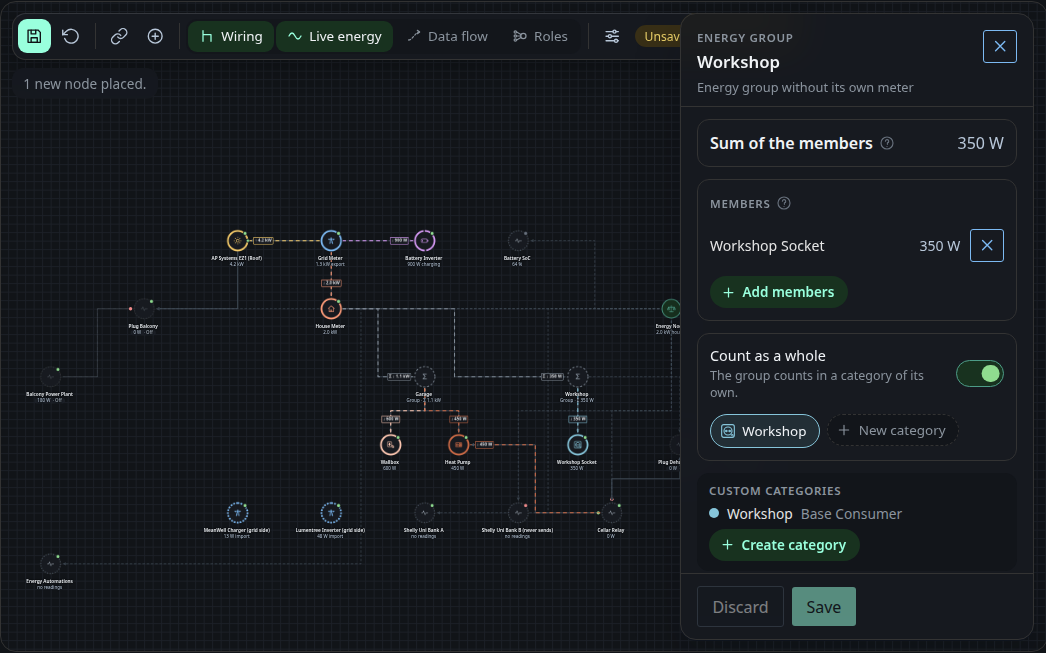
Task: Click the blue Workshop custom category dot
Action: [714, 514]
